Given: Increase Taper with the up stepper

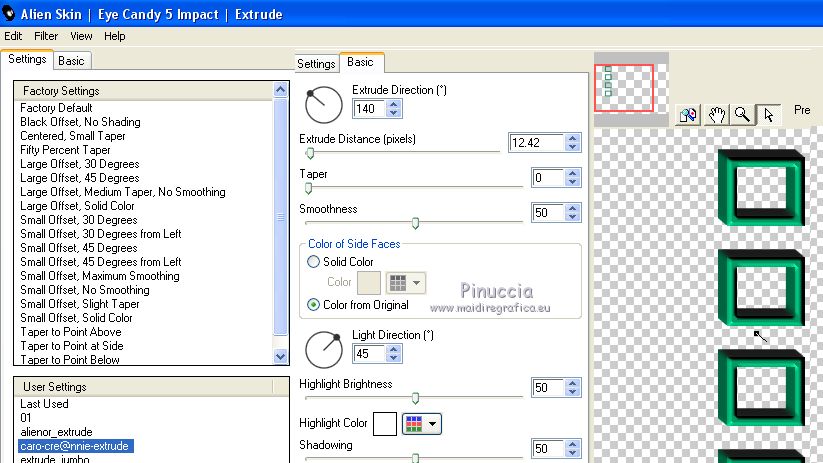Looking at the screenshot, I should click(x=573, y=173).
